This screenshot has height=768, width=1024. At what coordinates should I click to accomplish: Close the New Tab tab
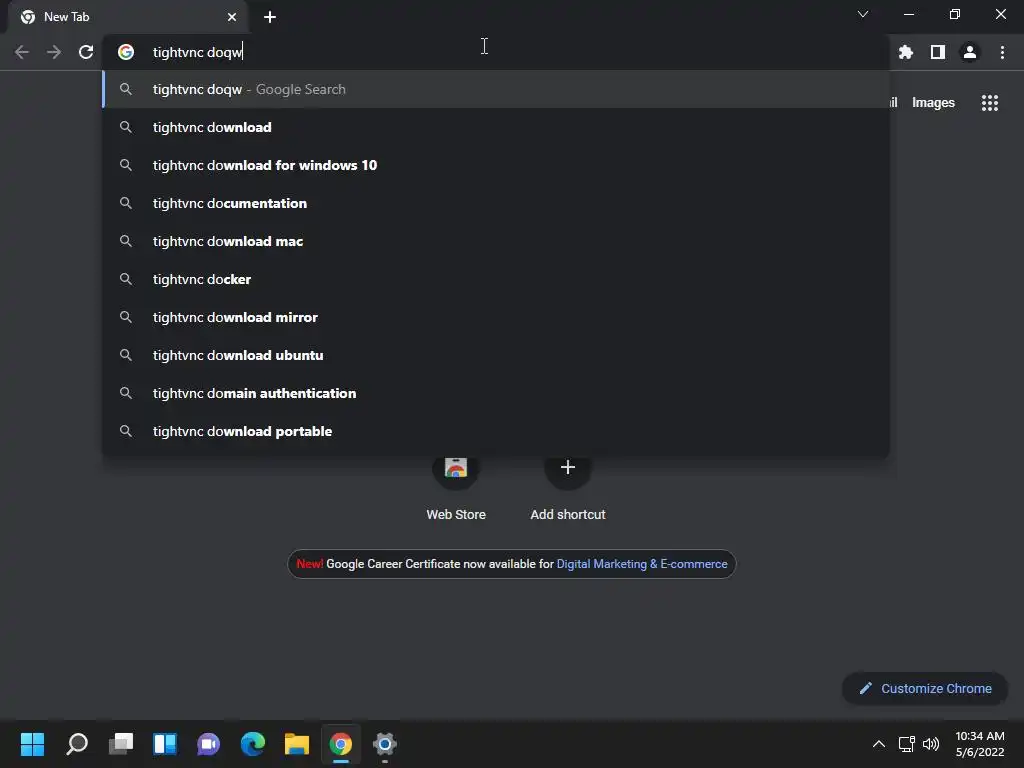tap(232, 17)
